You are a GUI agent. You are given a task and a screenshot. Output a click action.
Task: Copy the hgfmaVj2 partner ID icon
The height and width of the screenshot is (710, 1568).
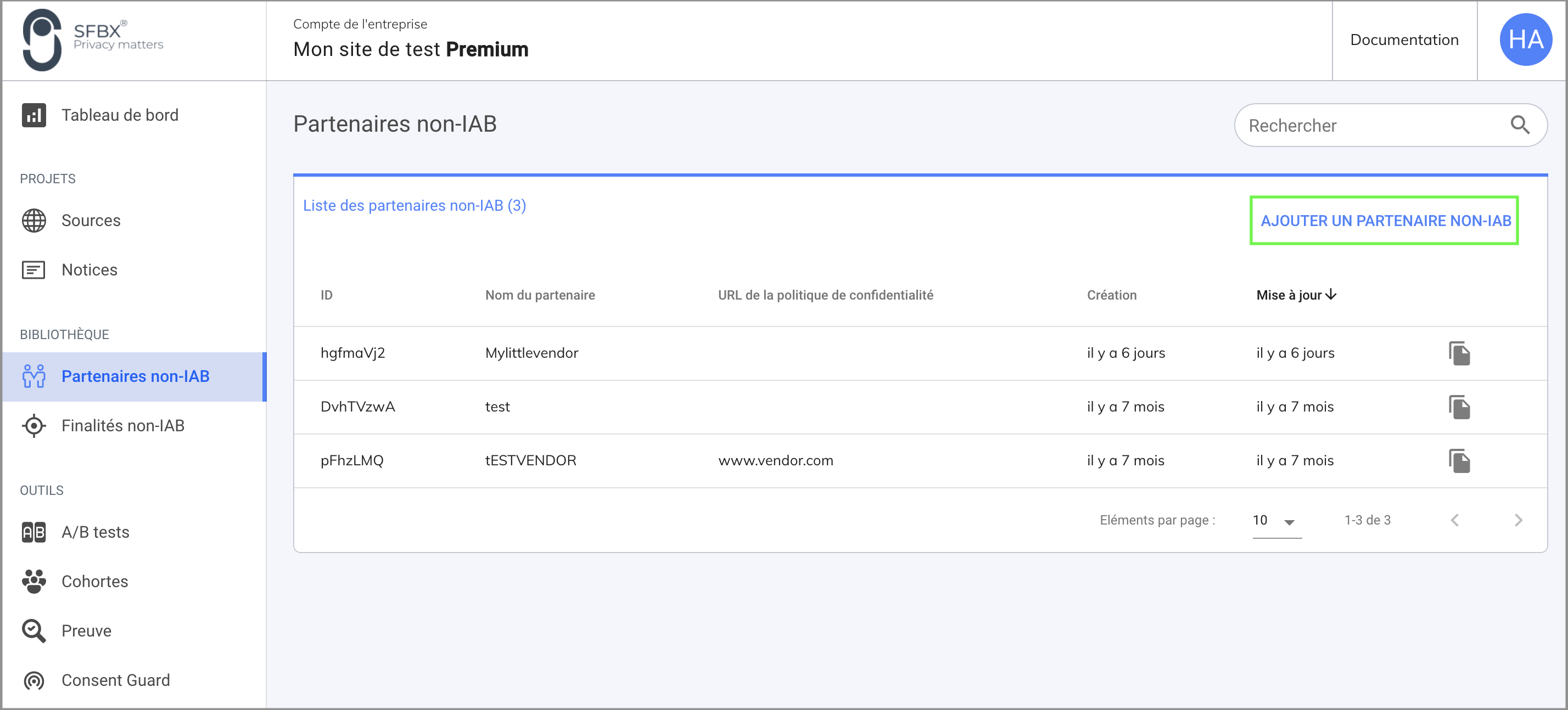coord(1458,353)
